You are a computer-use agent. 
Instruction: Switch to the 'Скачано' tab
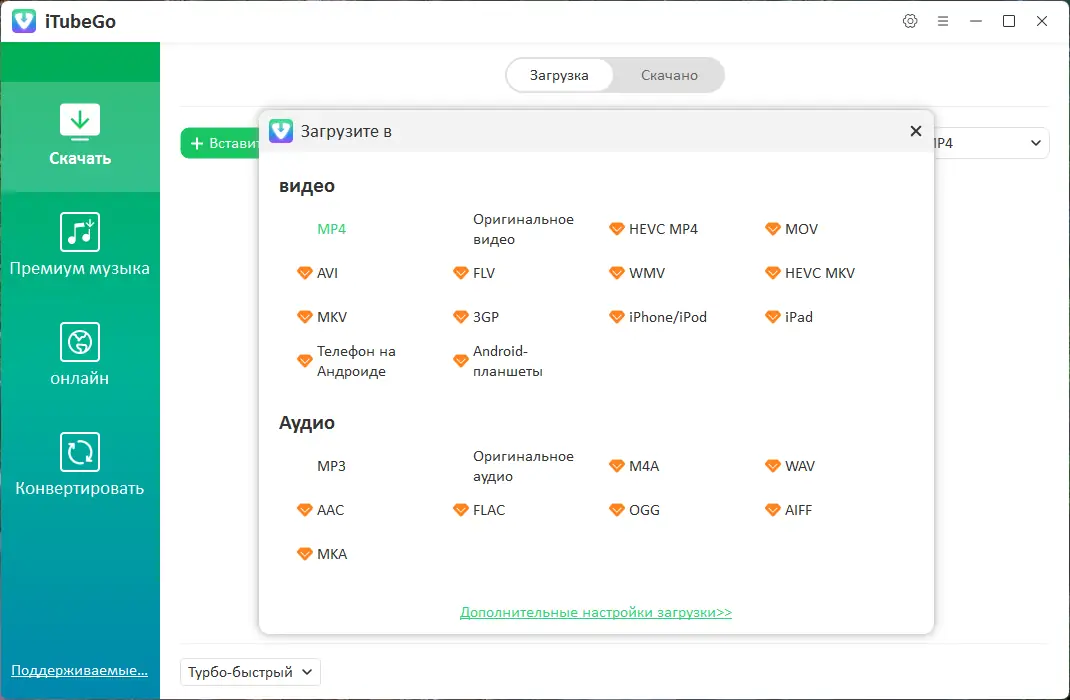[669, 75]
